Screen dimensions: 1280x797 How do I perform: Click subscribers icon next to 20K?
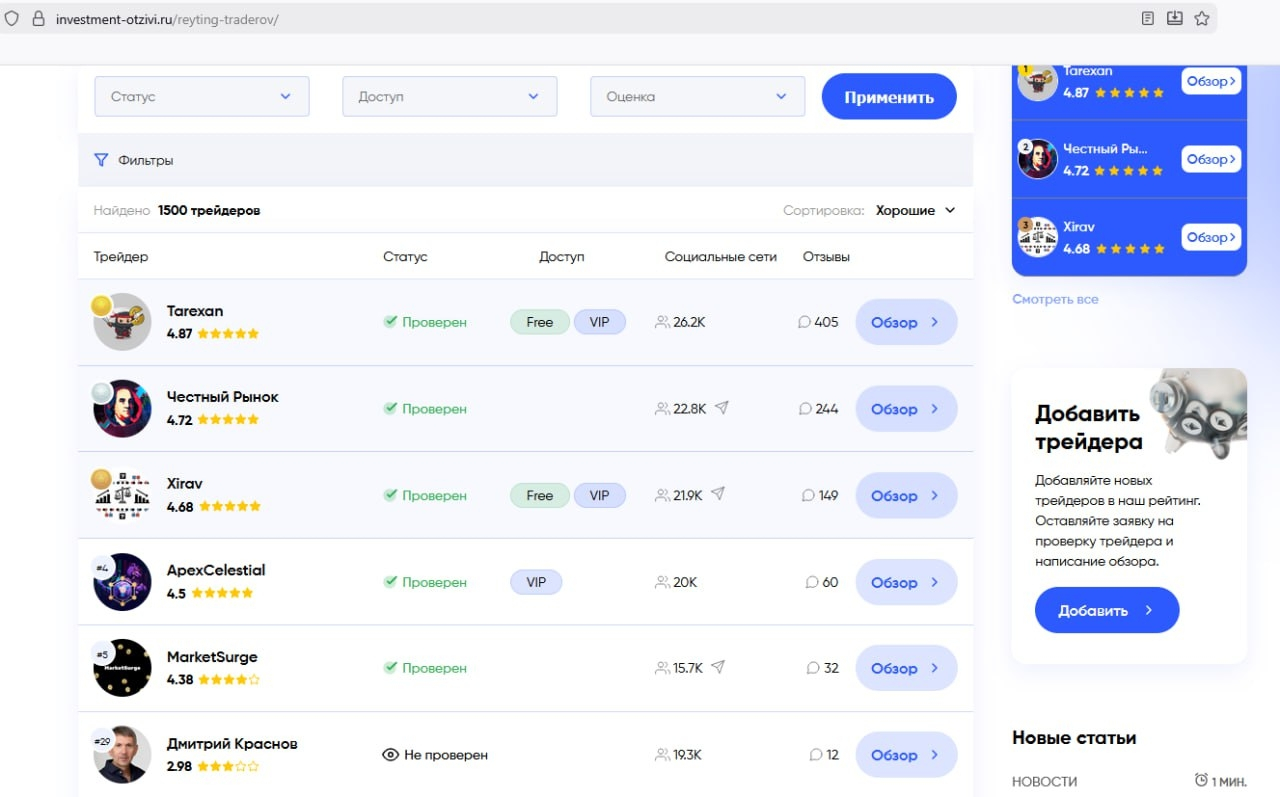[x=662, y=582]
